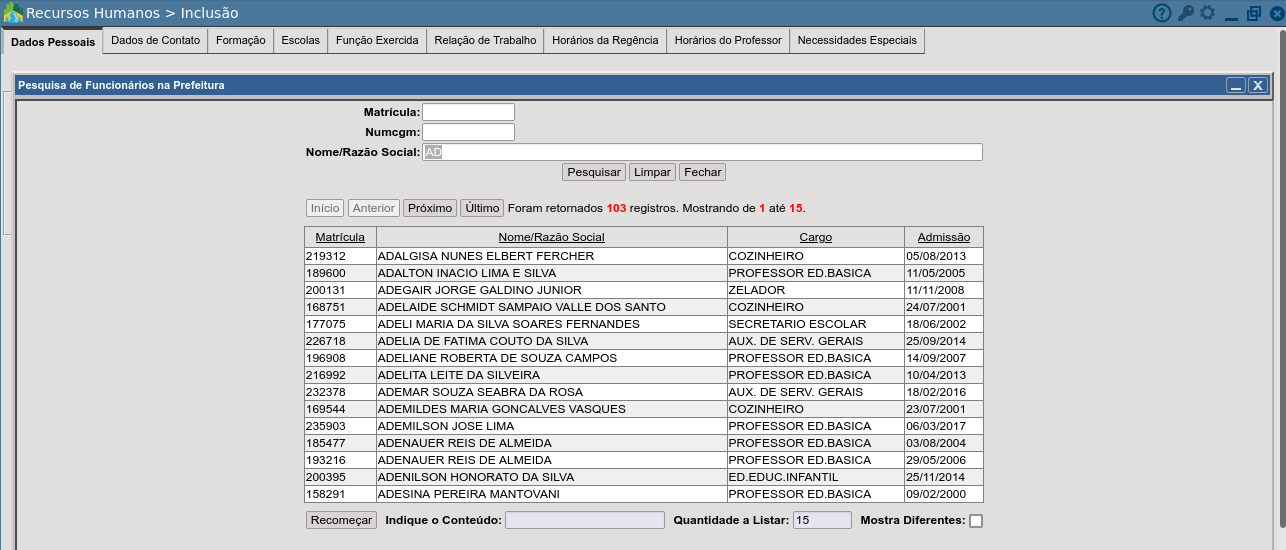The image size is (1286, 550).
Task: Jump to last page with Último
Action: coord(482,208)
